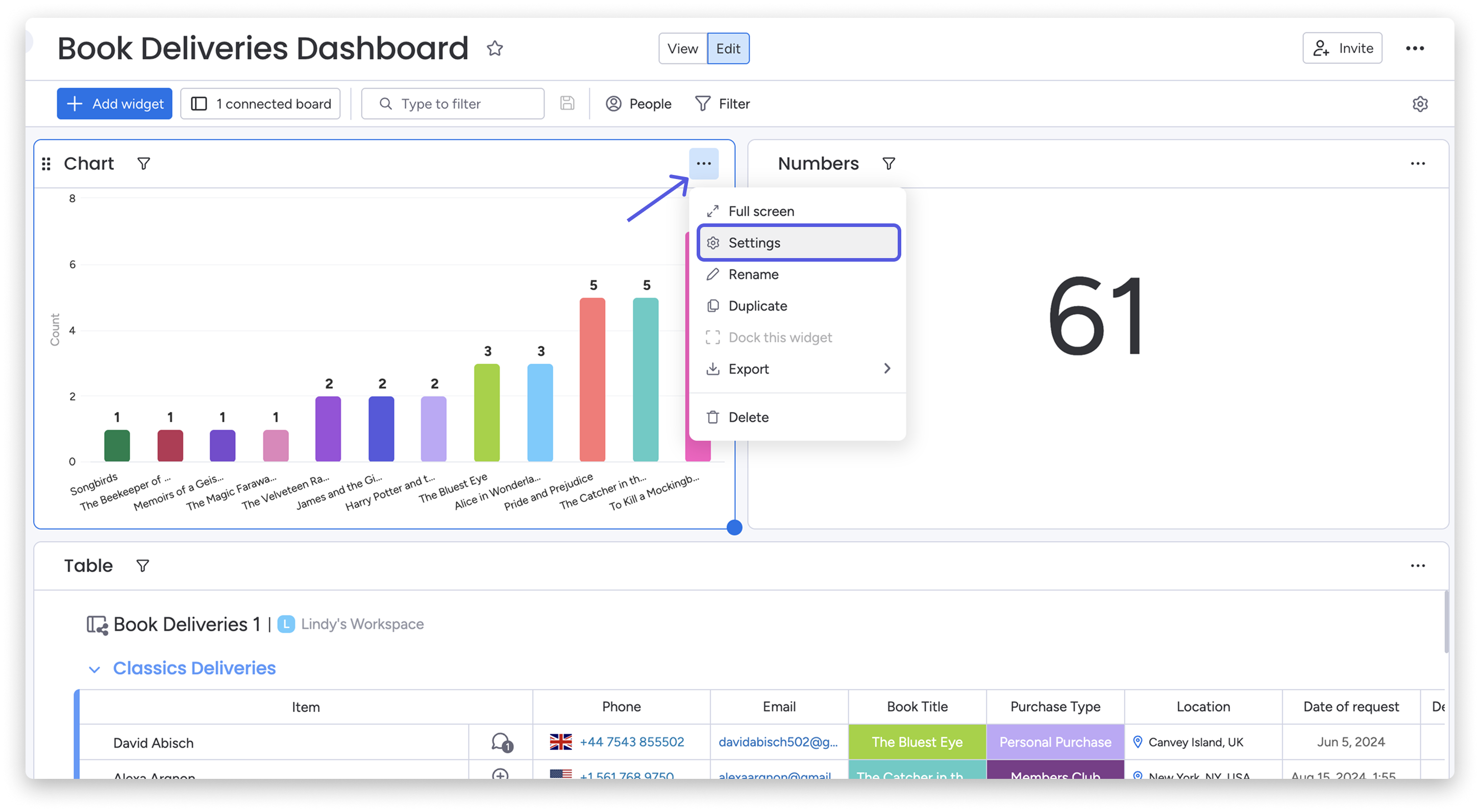
Task: Click the red Pride and Prejudice bar
Action: pyautogui.click(x=593, y=379)
